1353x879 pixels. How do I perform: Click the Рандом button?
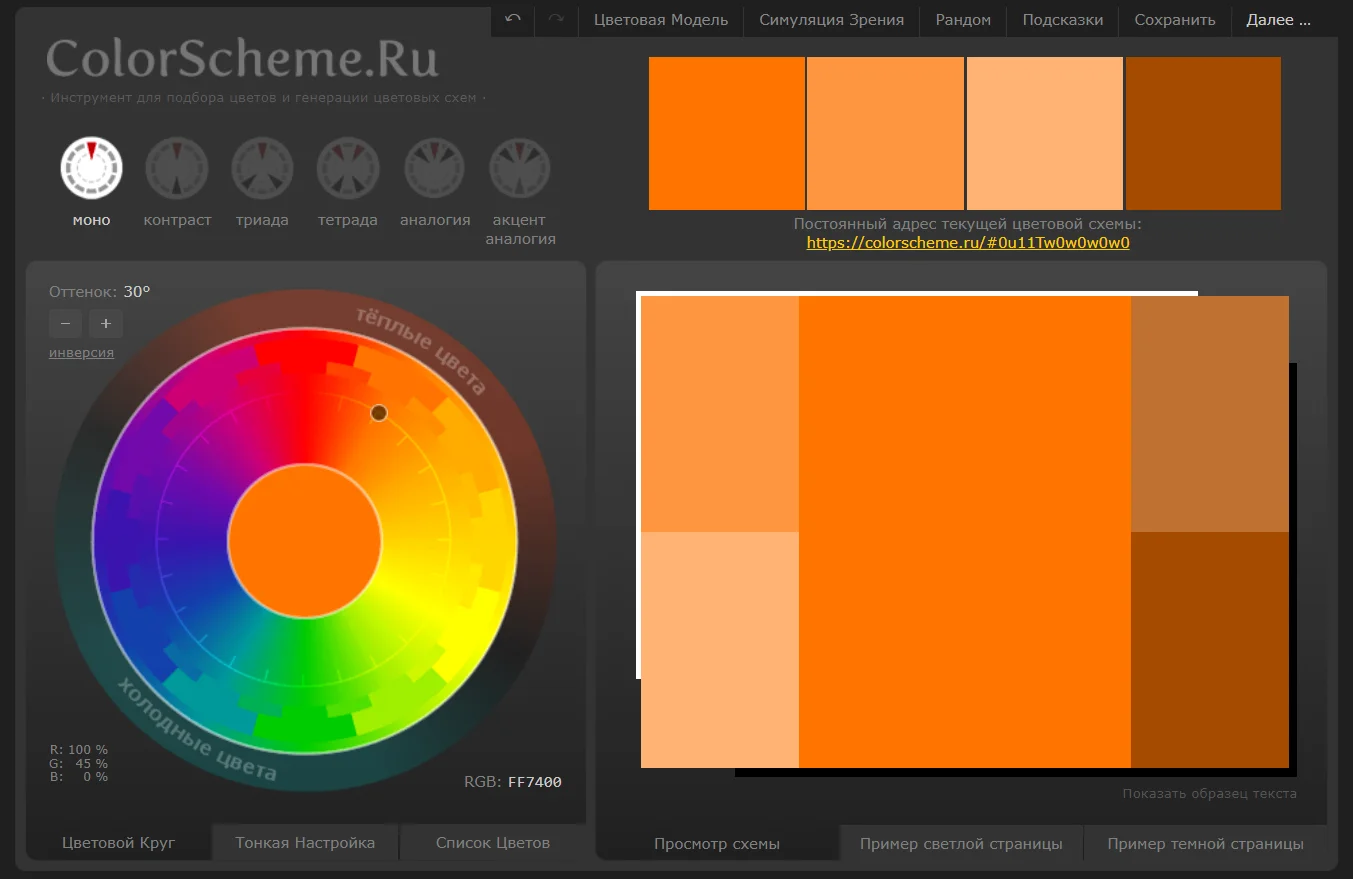click(963, 20)
